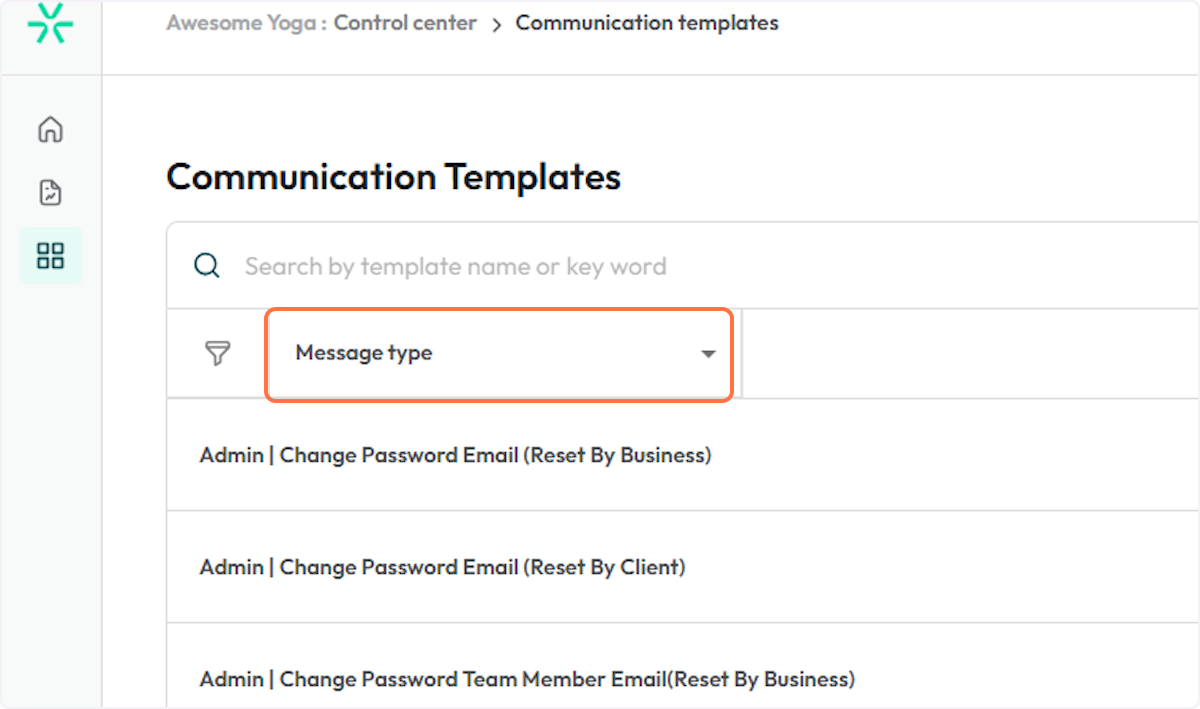Open the Home icon in sidebar
The image size is (1200, 709).
pos(50,129)
